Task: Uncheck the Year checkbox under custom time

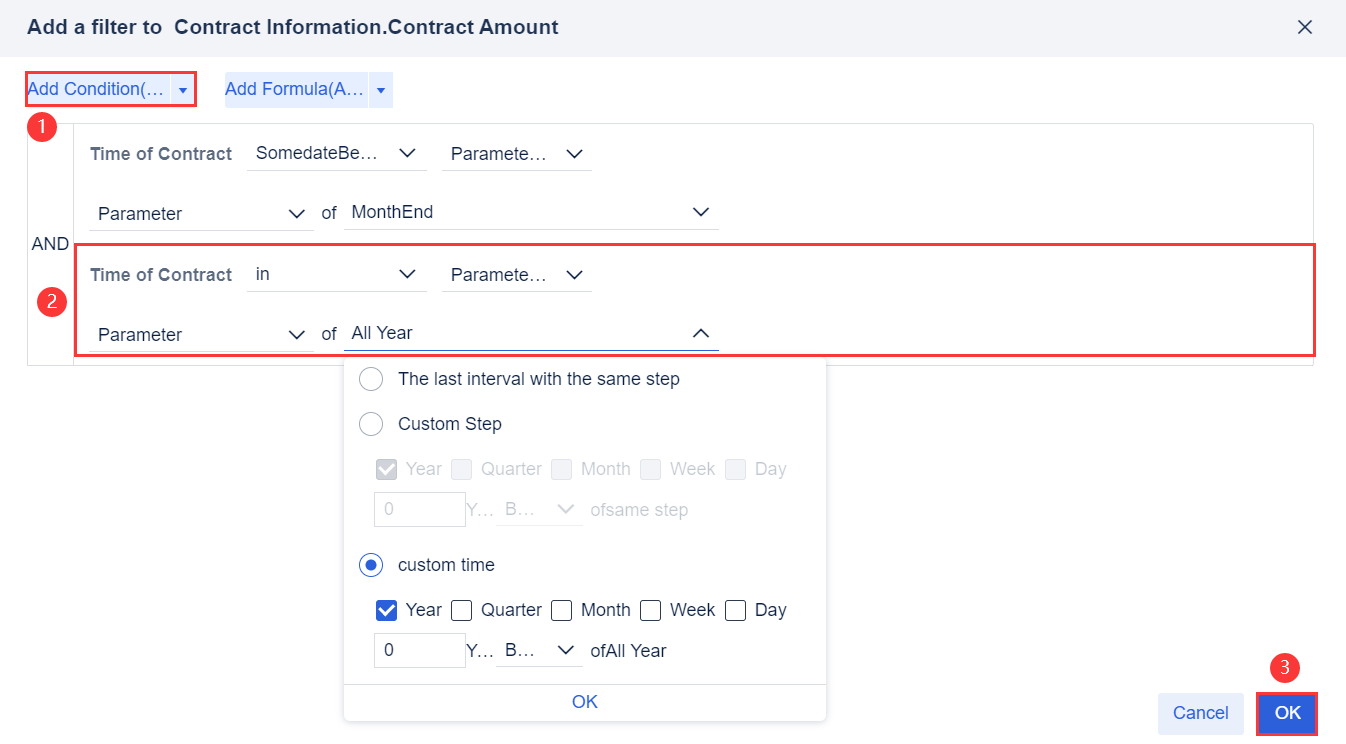Action: pos(386,610)
